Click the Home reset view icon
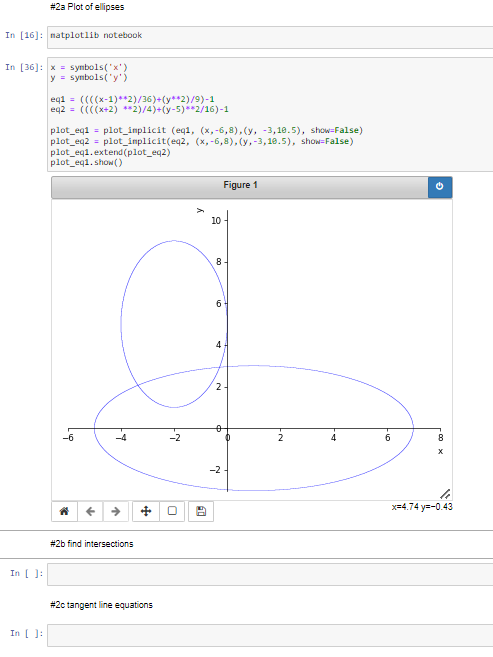Viewport: 493px width, 657px height. 64,511
